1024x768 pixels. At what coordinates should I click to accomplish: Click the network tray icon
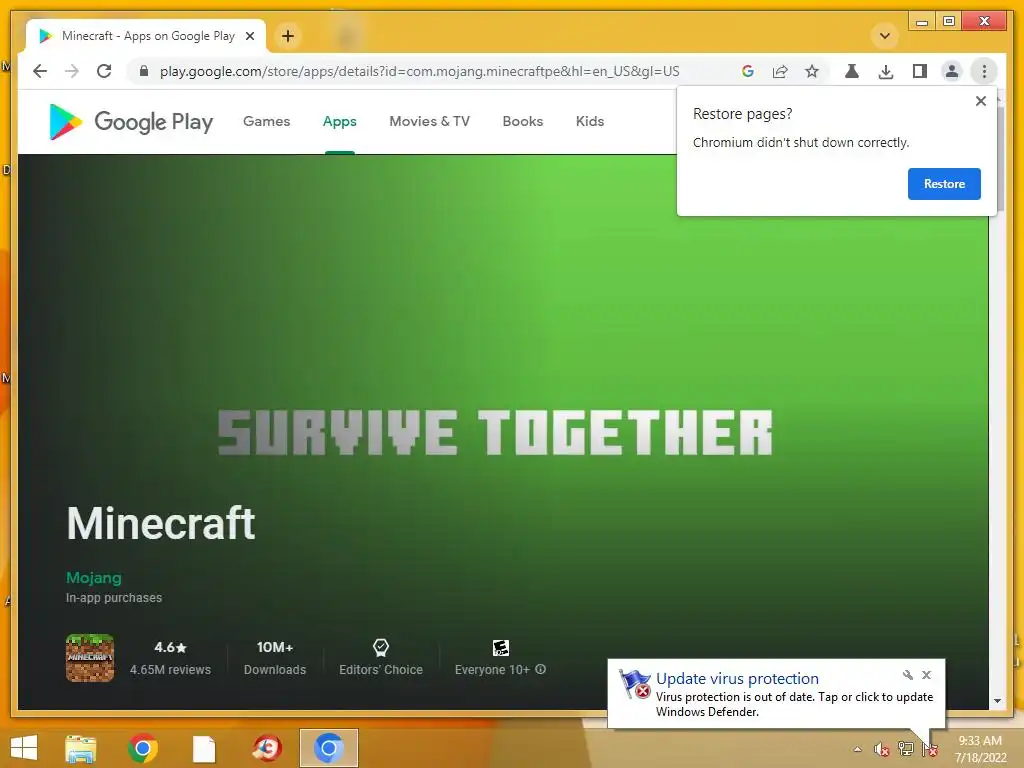point(905,749)
